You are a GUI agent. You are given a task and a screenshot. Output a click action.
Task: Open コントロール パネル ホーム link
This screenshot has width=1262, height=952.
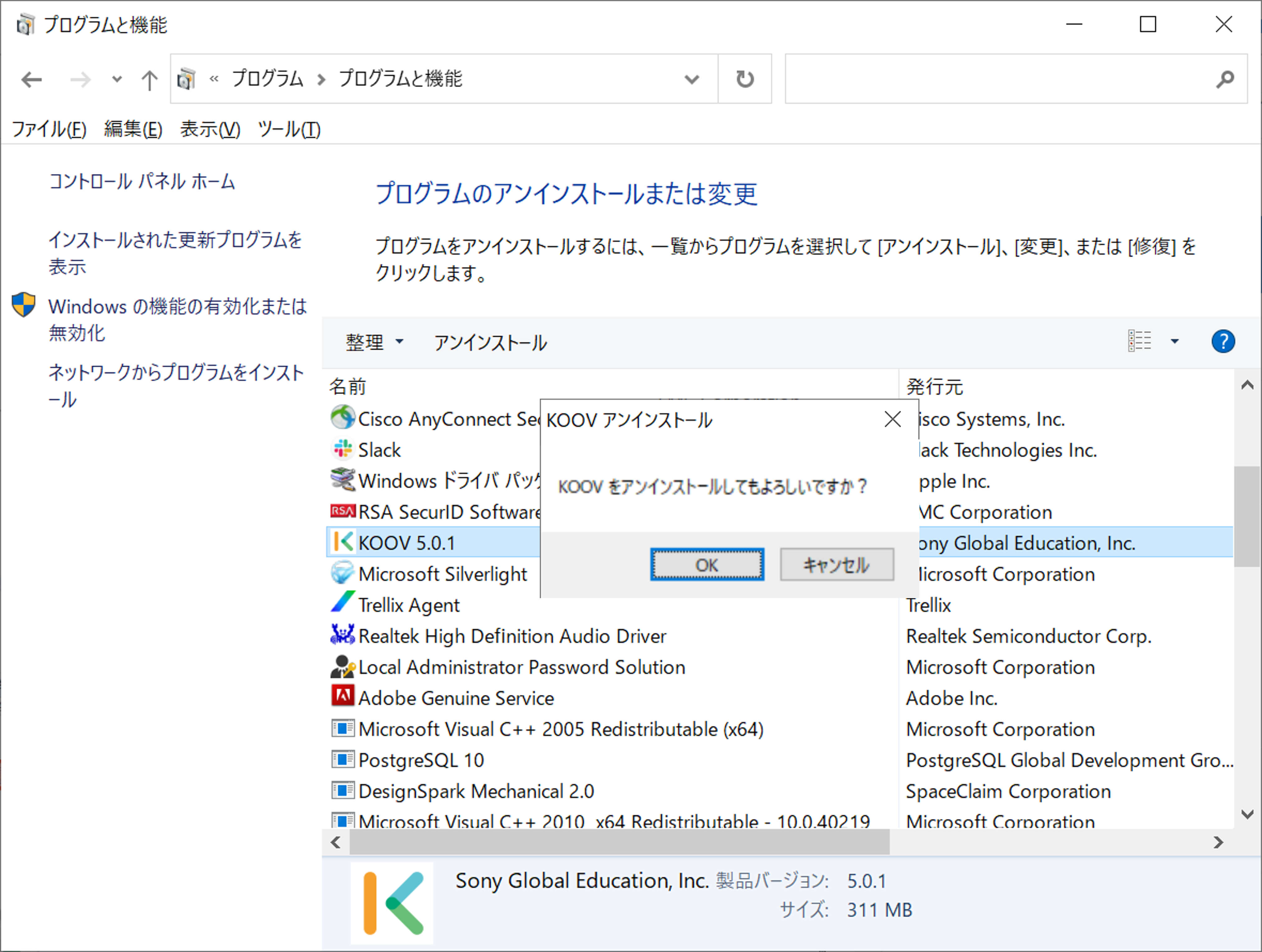pyautogui.click(x=142, y=181)
